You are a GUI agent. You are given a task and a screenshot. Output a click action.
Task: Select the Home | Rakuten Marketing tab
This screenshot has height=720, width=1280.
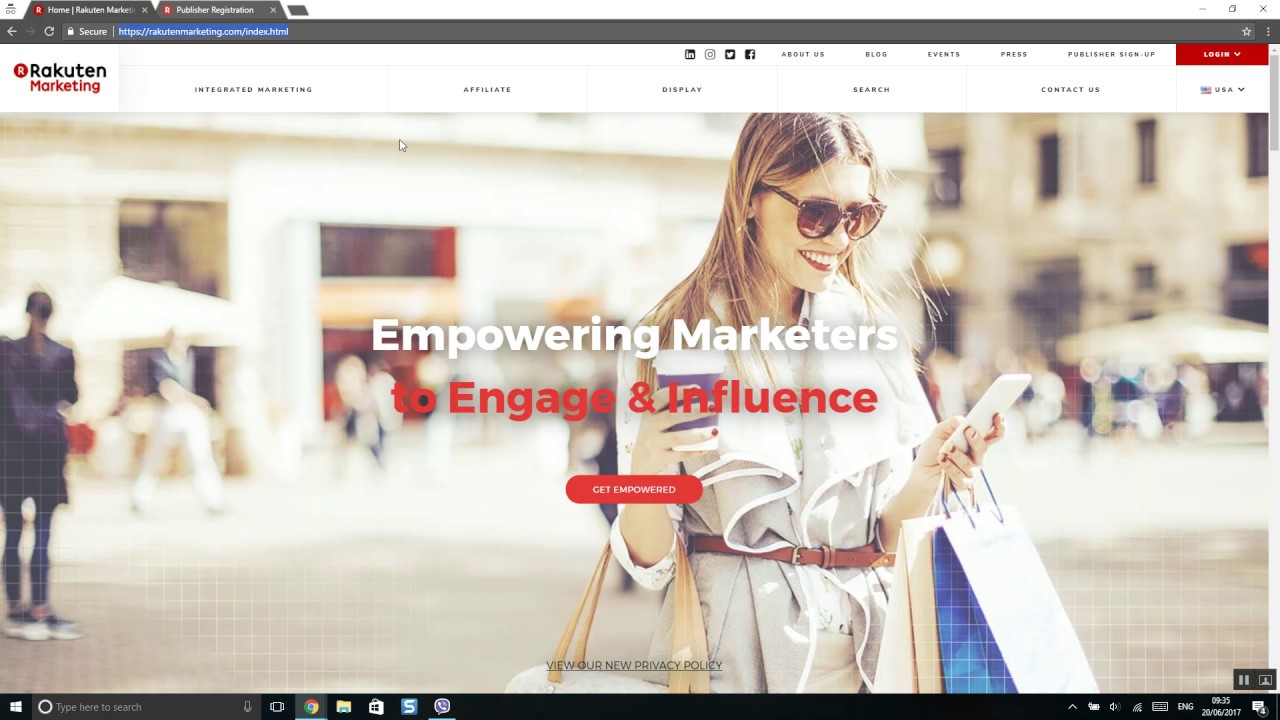tap(90, 10)
